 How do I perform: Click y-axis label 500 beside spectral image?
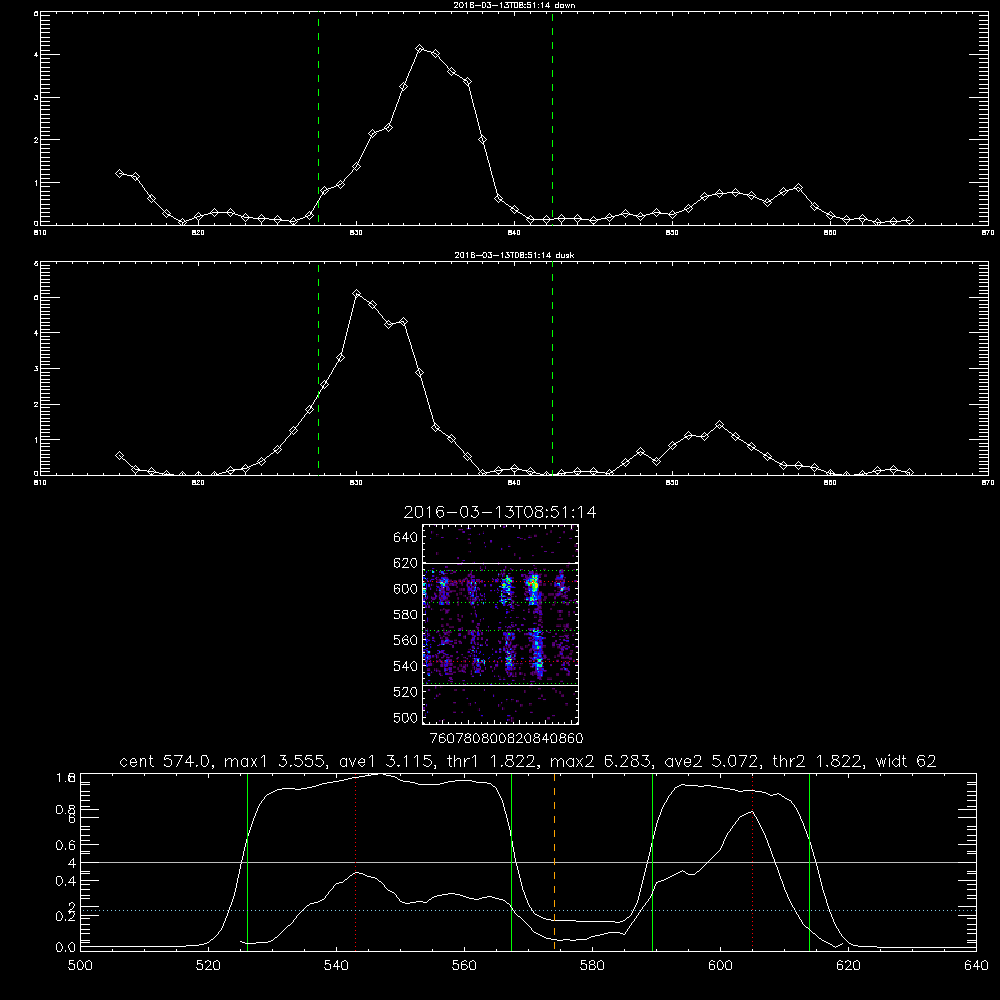pos(406,718)
